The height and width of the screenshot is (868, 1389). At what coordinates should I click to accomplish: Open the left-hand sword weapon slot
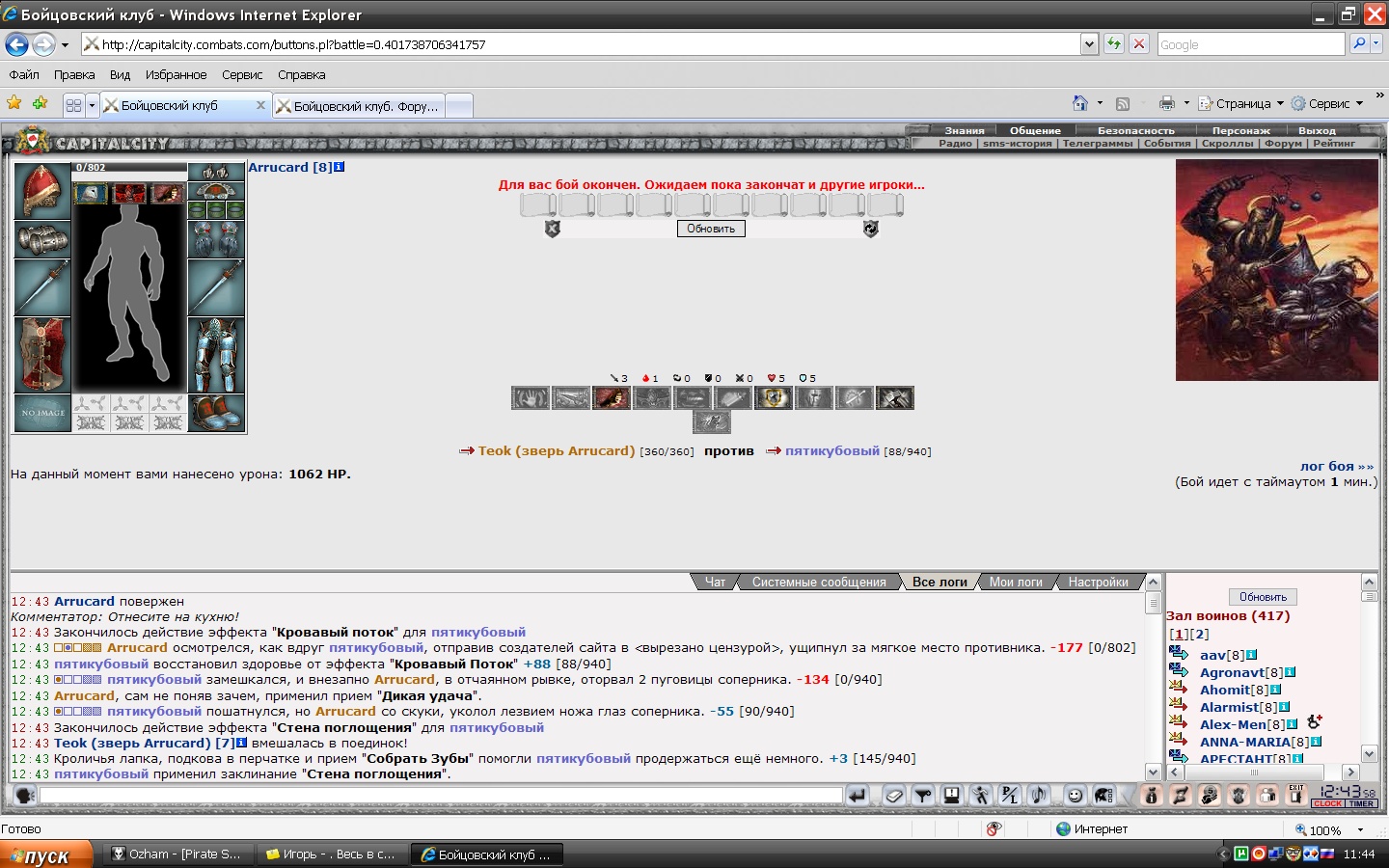[42, 287]
